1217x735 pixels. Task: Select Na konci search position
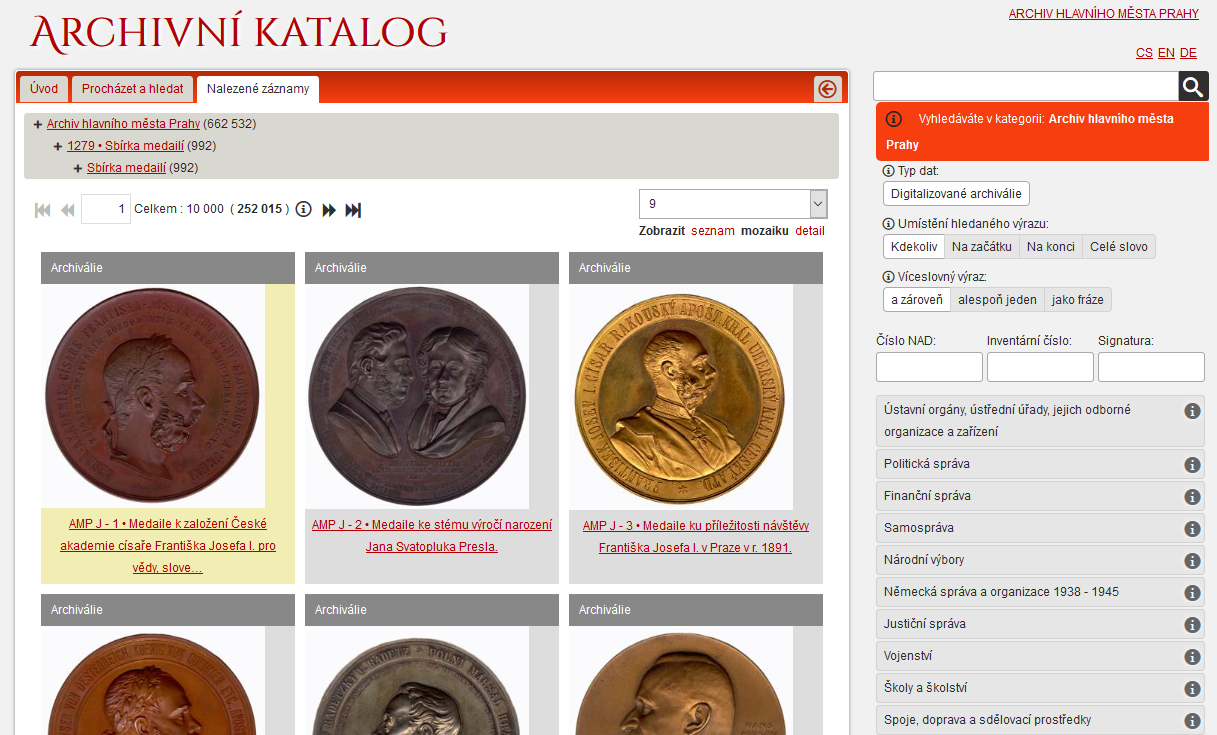coord(1051,247)
